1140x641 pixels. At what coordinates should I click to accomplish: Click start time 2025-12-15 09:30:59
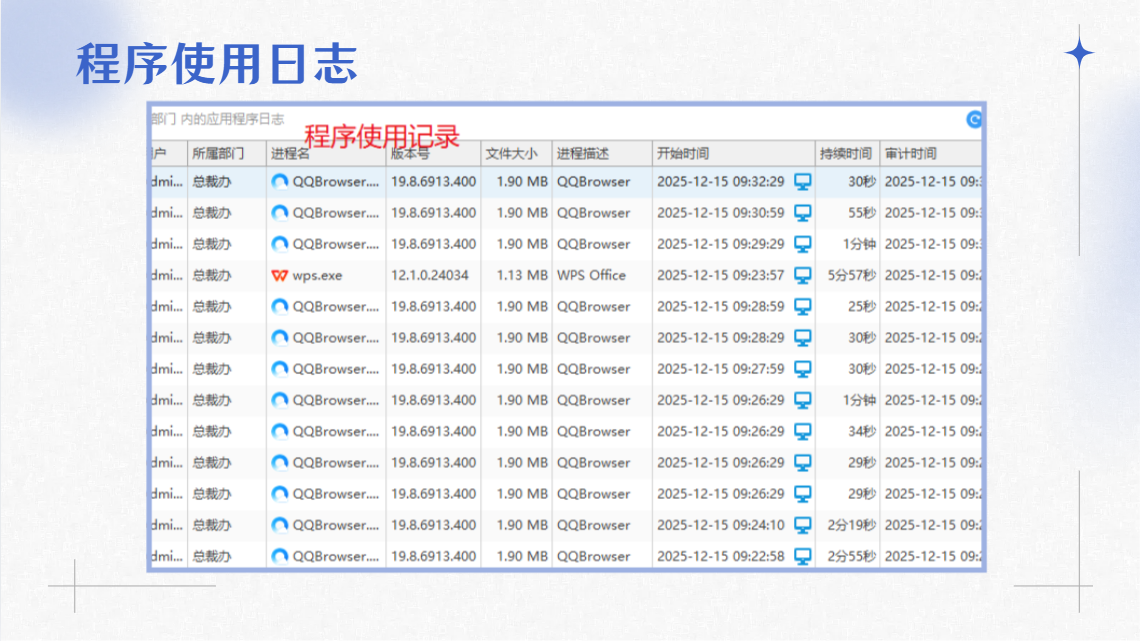click(720, 213)
